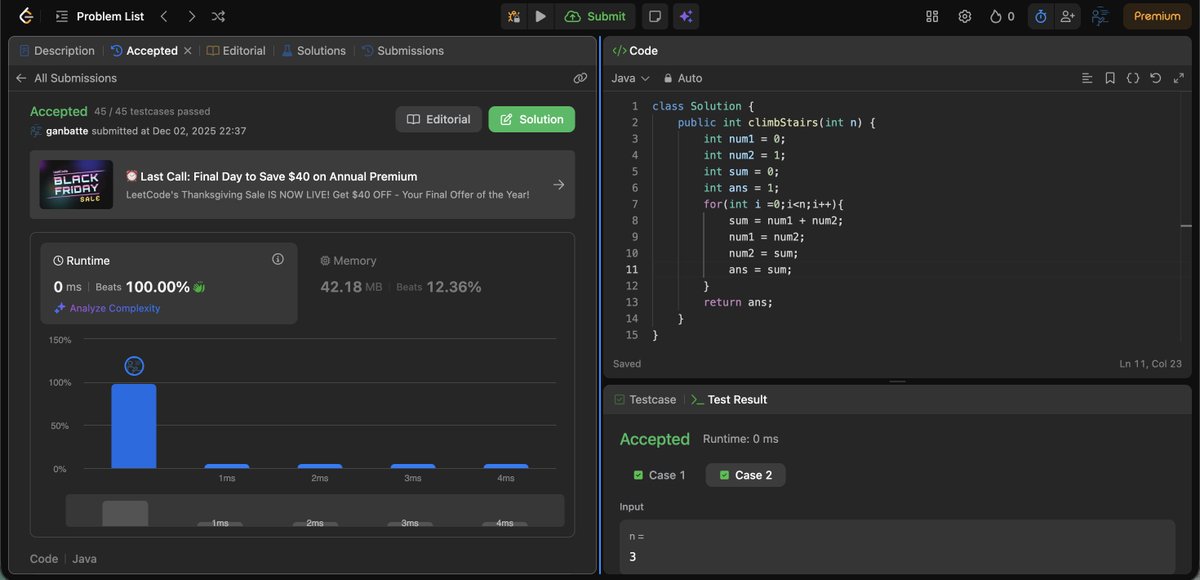Select the Test Result tab
The image size is (1200, 580).
click(x=729, y=399)
